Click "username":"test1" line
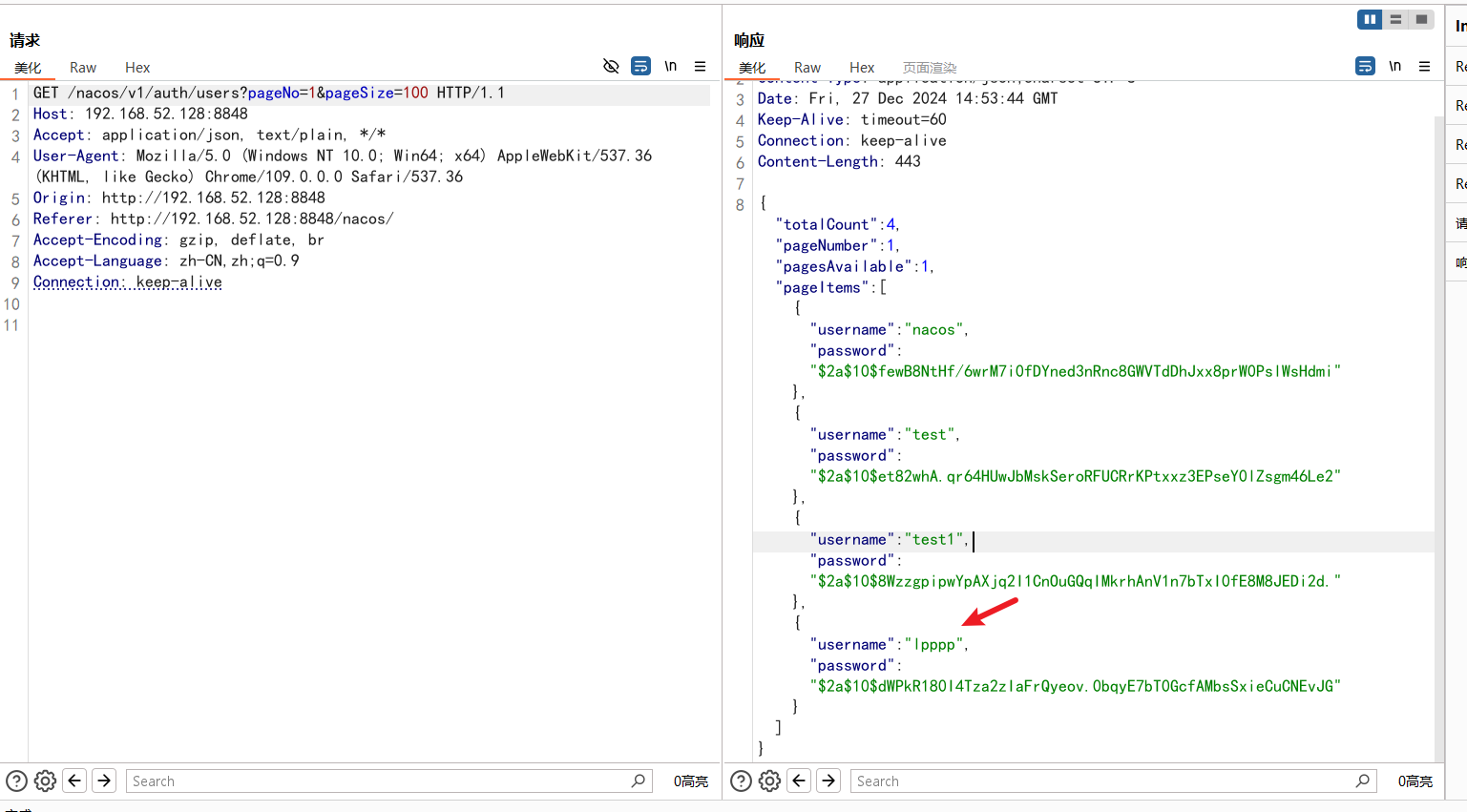This screenshot has height=812, width=1467. (x=890, y=539)
